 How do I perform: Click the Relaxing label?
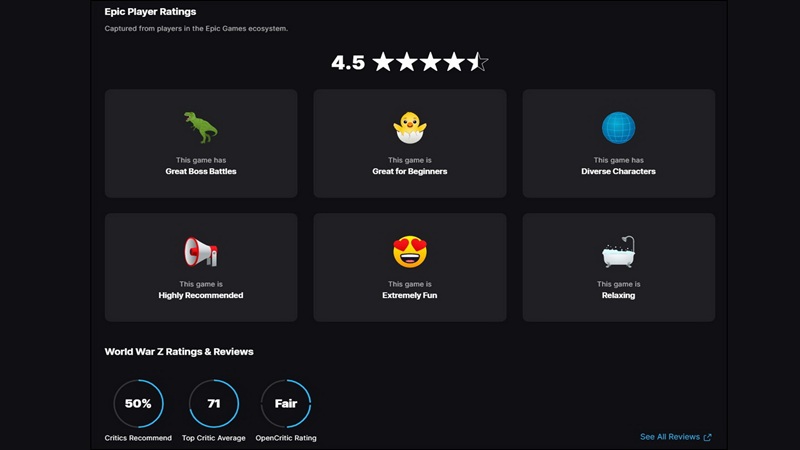pyautogui.click(x=618, y=295)
